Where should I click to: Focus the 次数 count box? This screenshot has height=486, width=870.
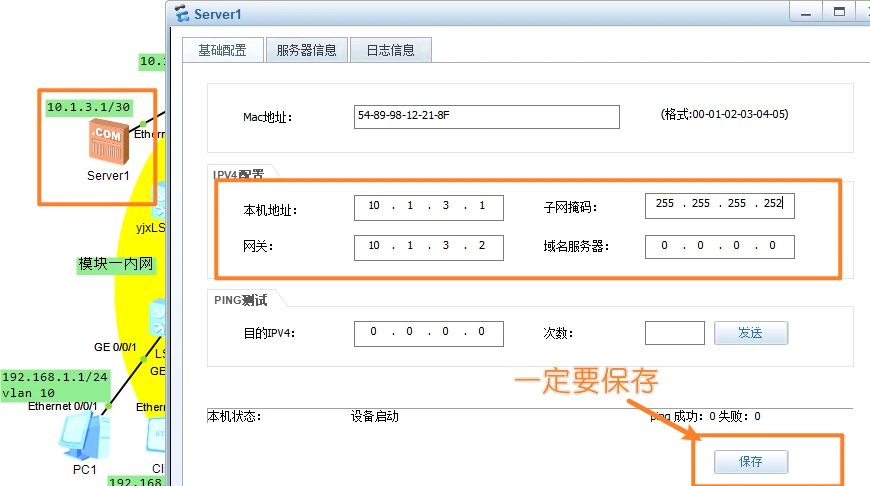coord(675,333)
